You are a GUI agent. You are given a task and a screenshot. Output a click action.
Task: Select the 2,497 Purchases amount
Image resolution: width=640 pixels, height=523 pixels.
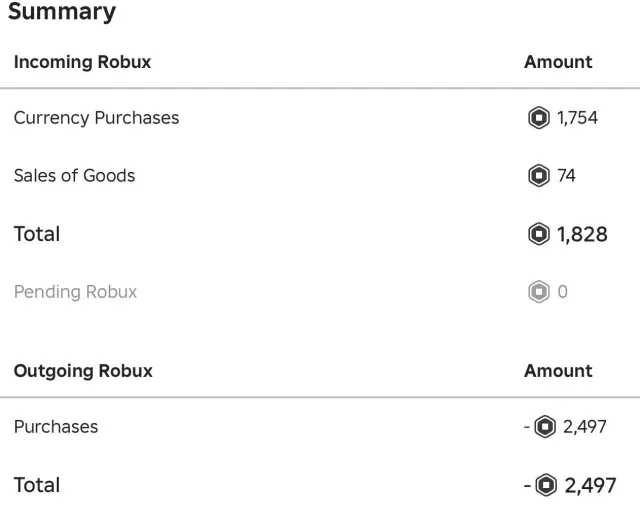click(585, 427)
